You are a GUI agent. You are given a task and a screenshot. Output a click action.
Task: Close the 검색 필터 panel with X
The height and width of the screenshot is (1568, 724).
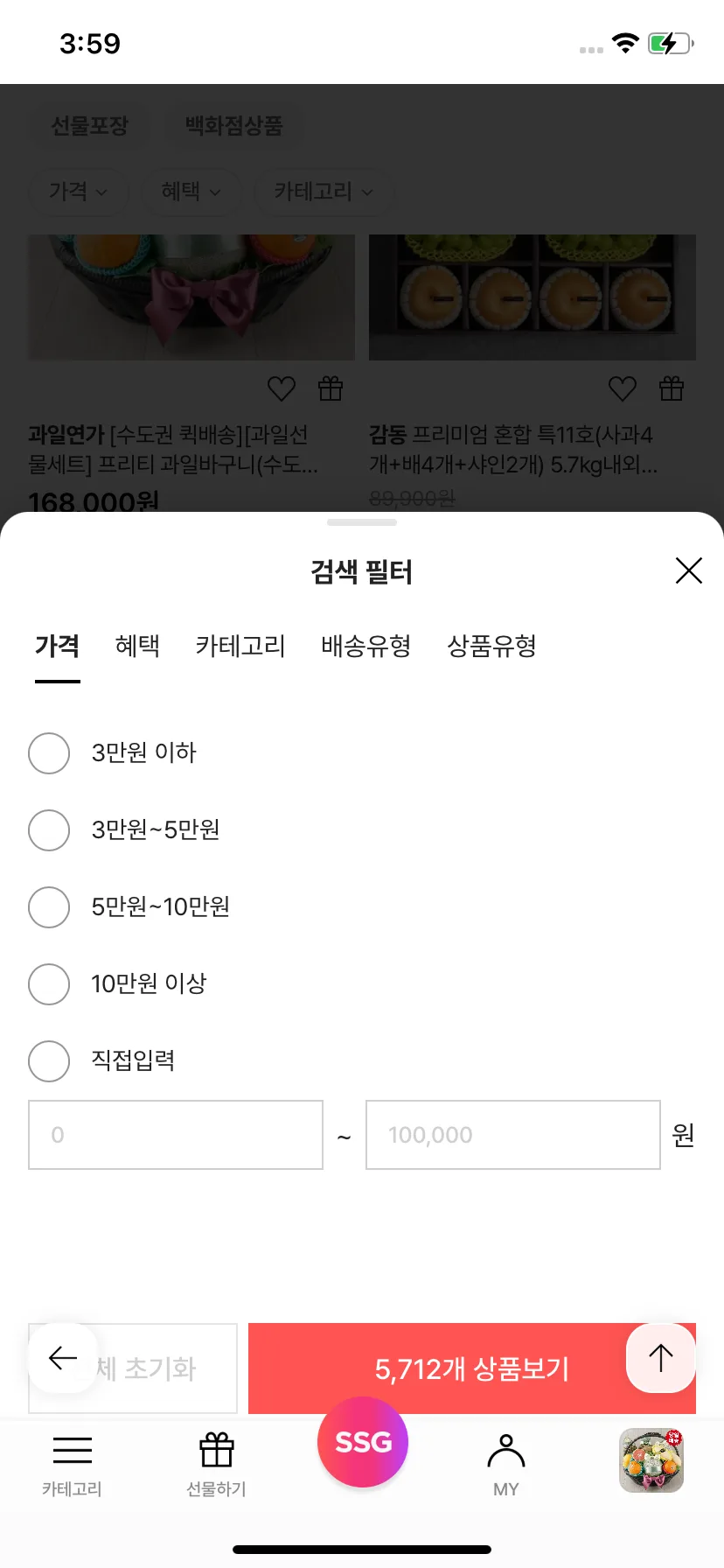click(689, 570)
